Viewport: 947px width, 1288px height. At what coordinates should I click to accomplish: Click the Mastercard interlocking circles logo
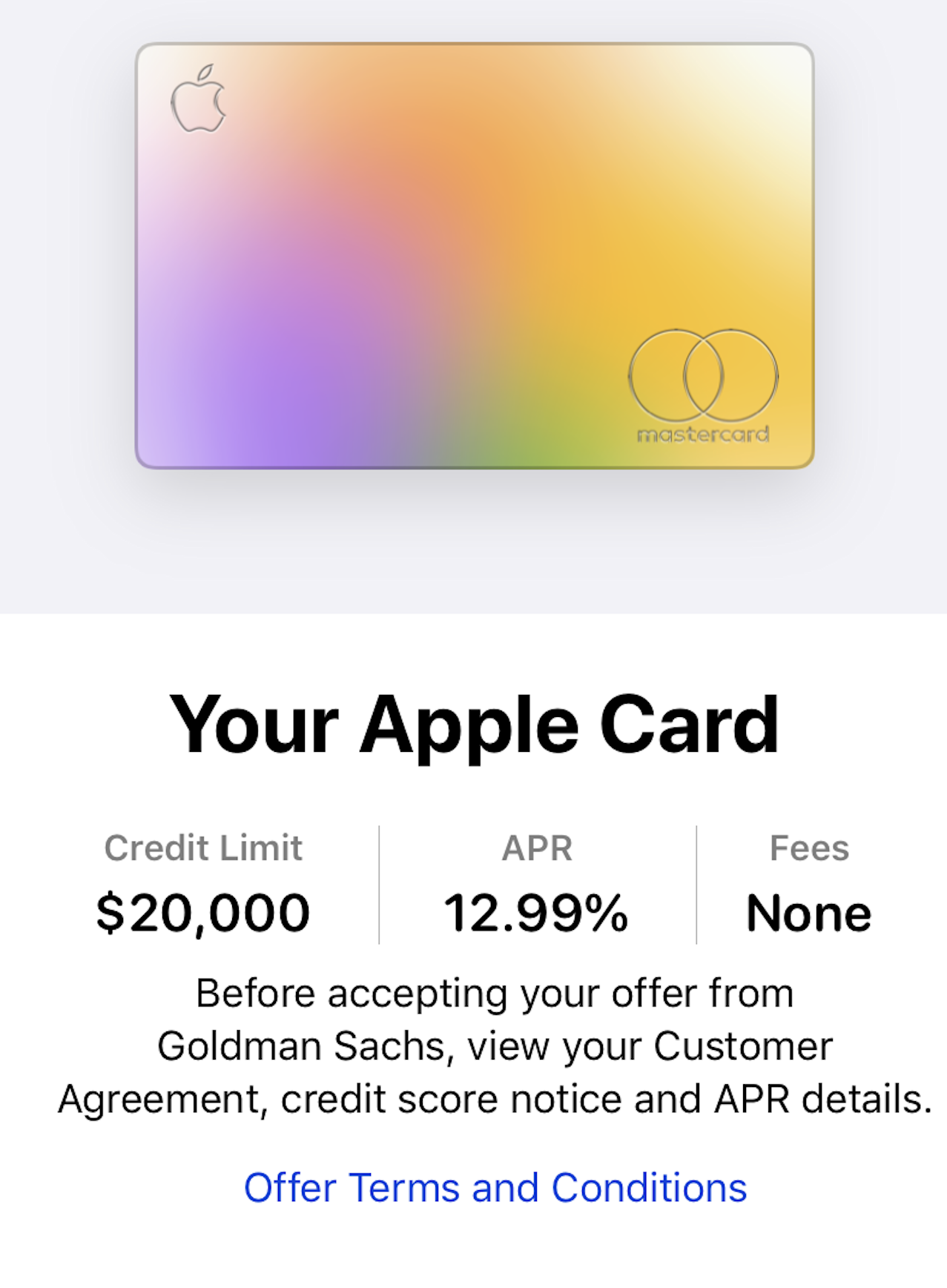pyautogui.click(x=703, y=375)
